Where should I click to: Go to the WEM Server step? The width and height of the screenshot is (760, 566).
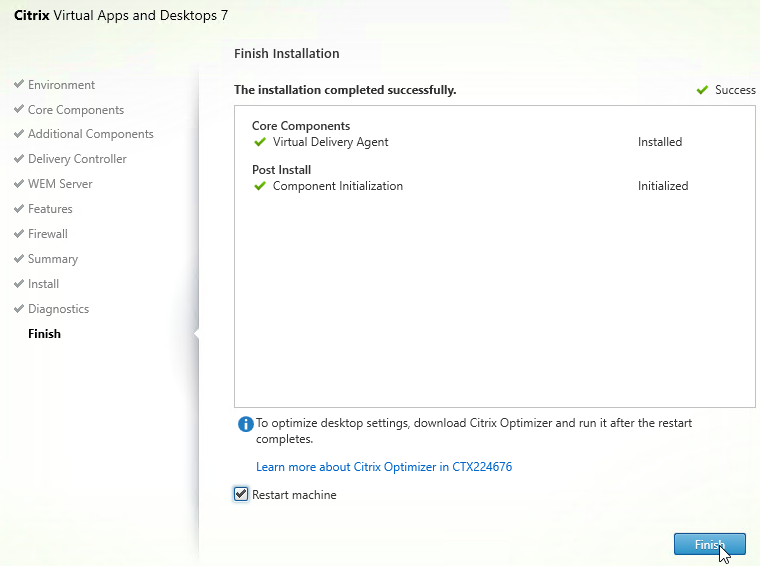click(x=60, y=184)
